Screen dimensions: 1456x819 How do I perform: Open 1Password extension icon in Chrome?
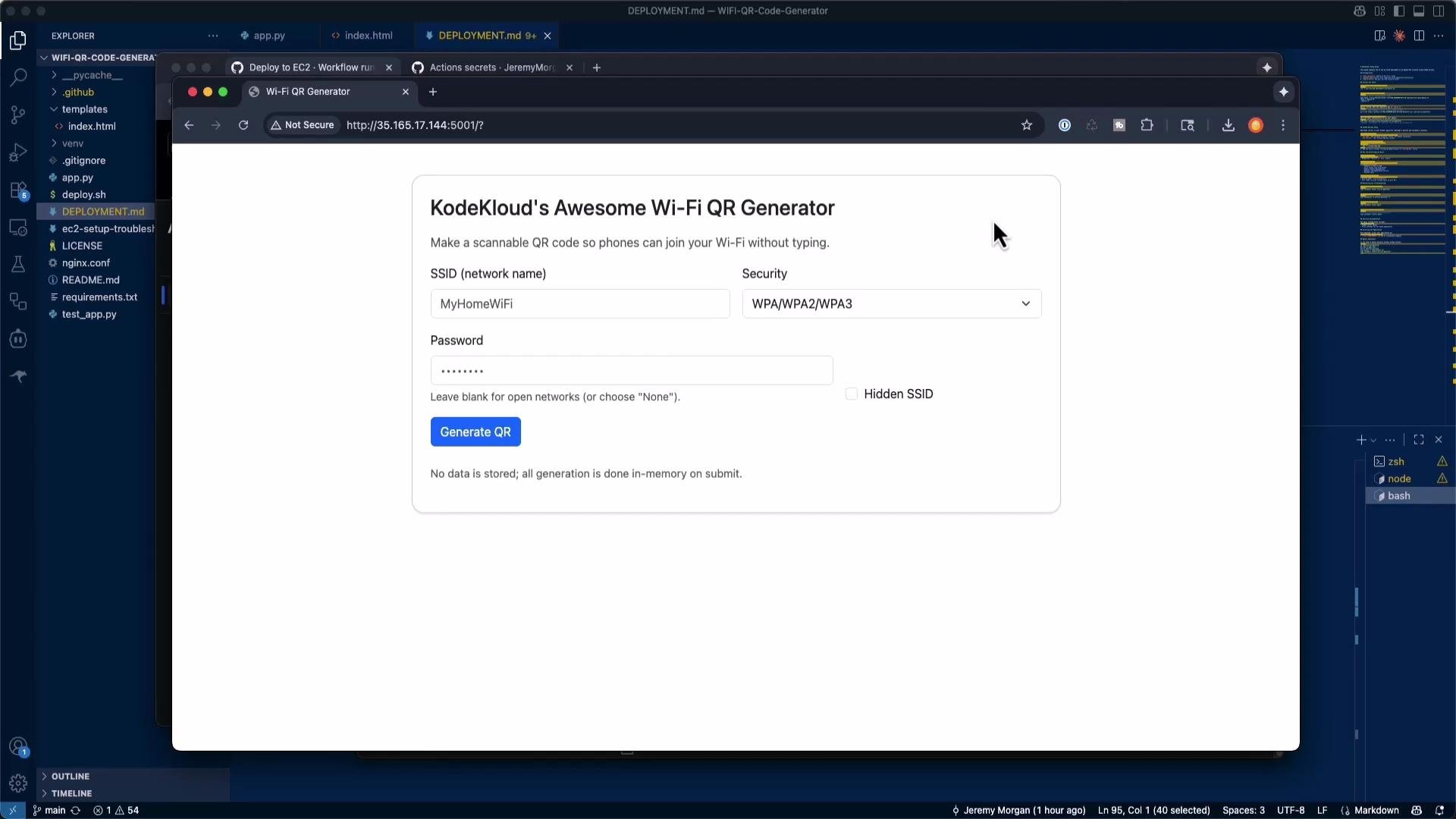tap(1065, 125)
